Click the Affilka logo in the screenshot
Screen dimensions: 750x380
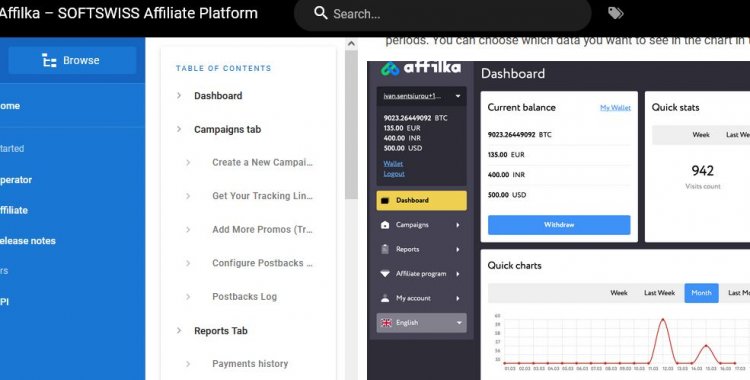point(421,68)
